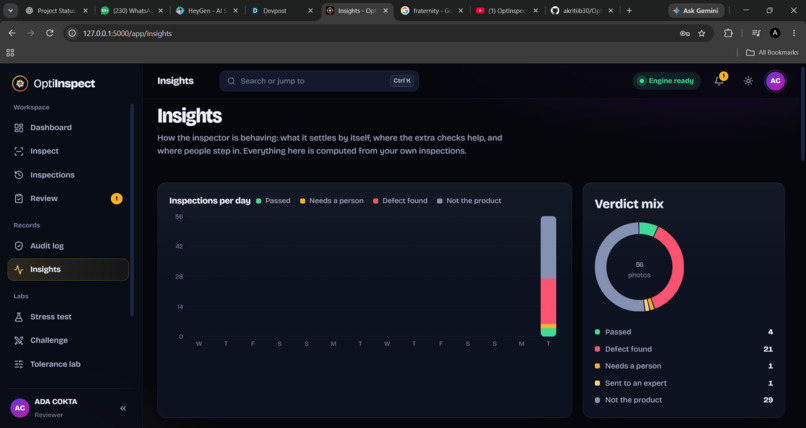806x428 pixels.
Task: Click Passed green swatch in Verdict mix
Action: tap(597, 332)
